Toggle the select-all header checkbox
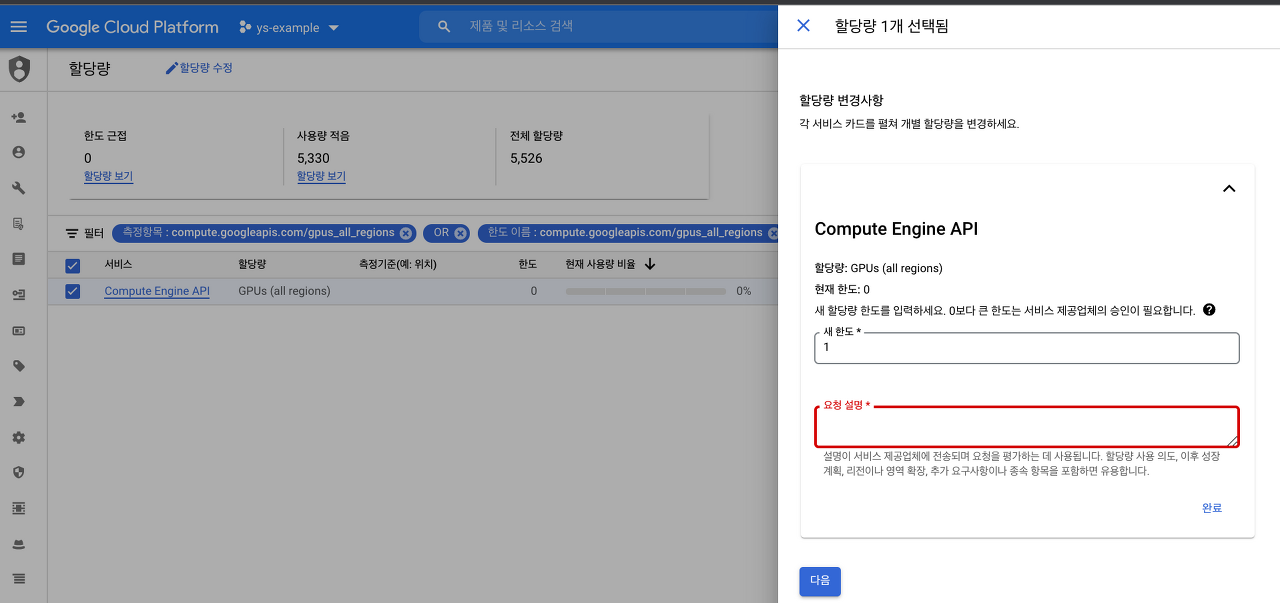The height and width of the screenshot is (603, 1280). pyautogui.click(x=72, y=265)
